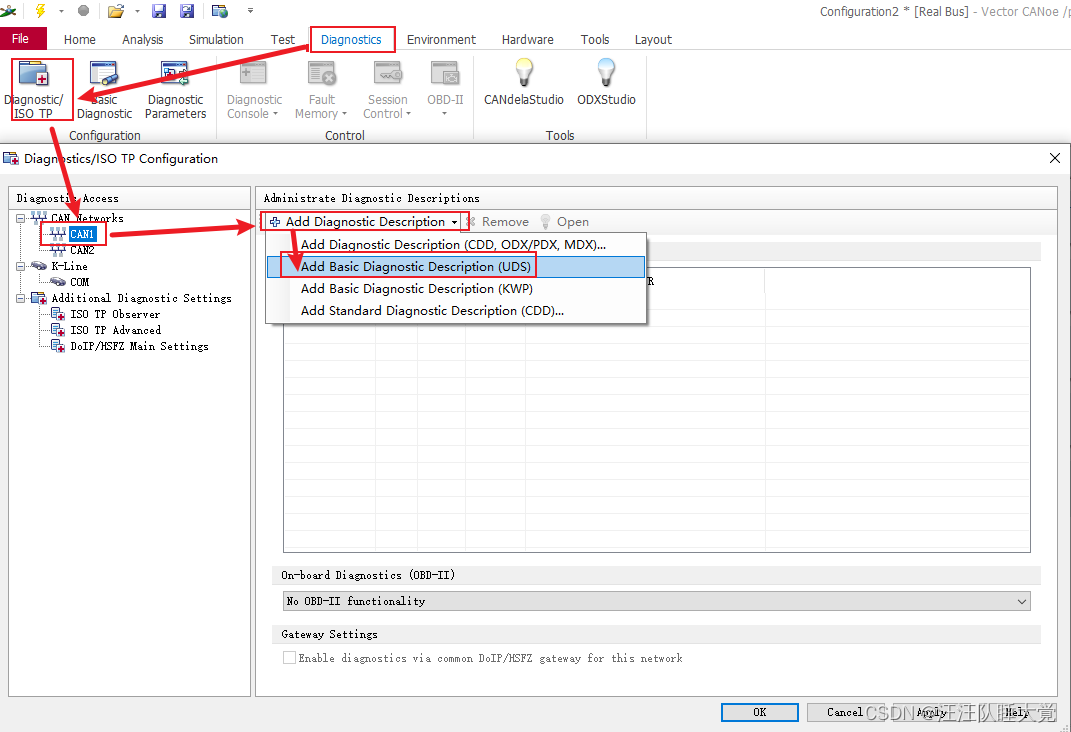
Task: Click the open folder icon in title bar
Action: (x=116, y=11)
